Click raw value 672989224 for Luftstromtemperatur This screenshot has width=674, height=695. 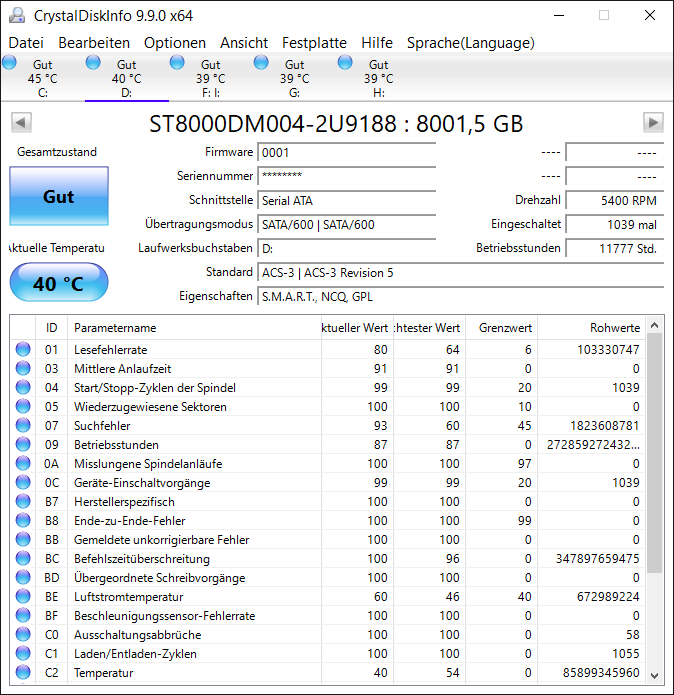pos(608,597)
